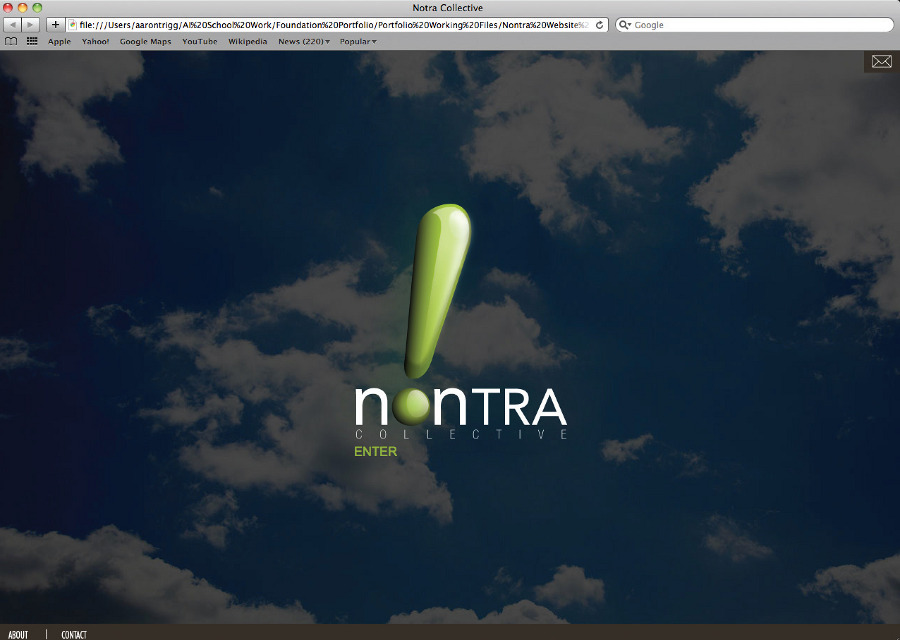The image size is (900, 640).
Task: Open the YouTube bookmark
Action: pyautogui.click(x=199, y=41)
